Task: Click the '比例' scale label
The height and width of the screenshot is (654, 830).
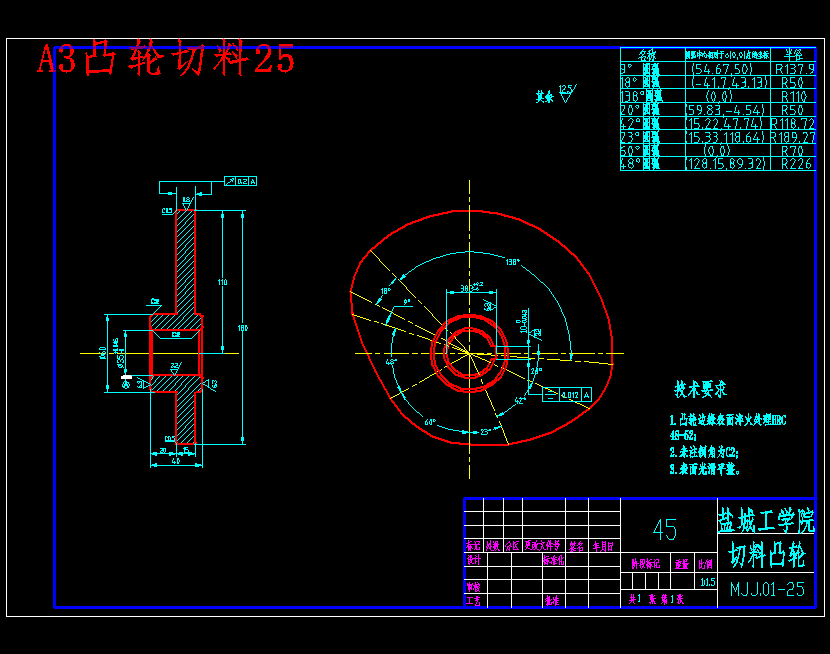Action: coord(706,564)
